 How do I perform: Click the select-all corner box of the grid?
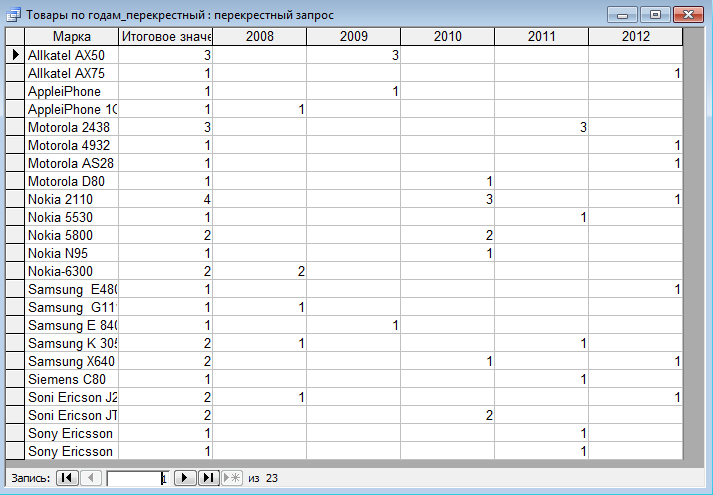(x=15, y=36)
